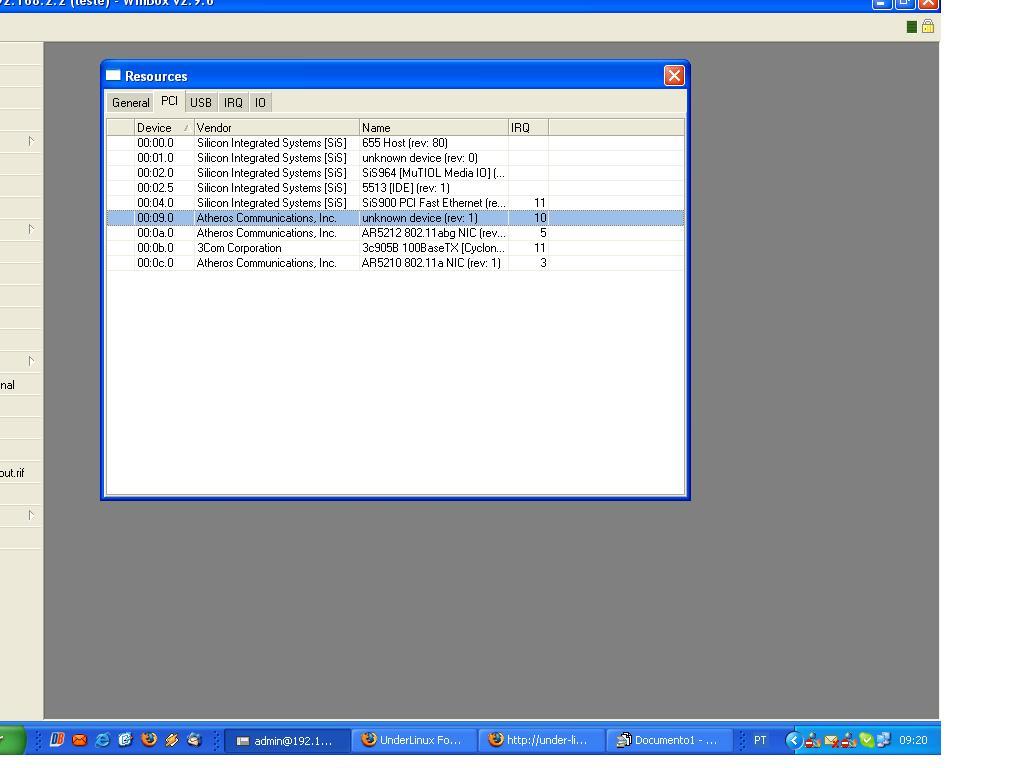Open the red mail quick launch icon
The height and width of the screenshot is (768, 1024).
tap(80, 740)
